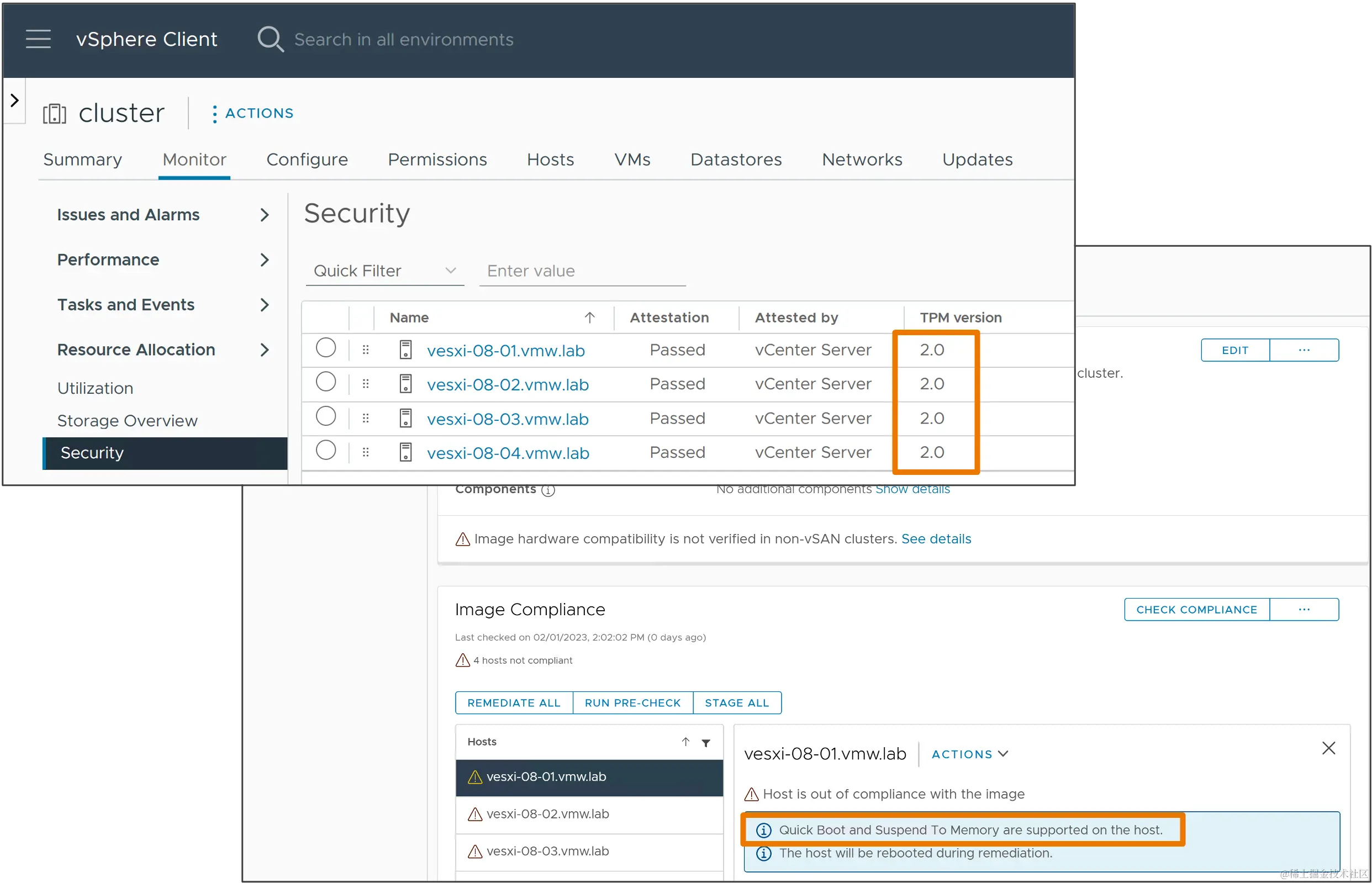
Task: Expand the left navigation panel arrow
Action: (15, 101)
